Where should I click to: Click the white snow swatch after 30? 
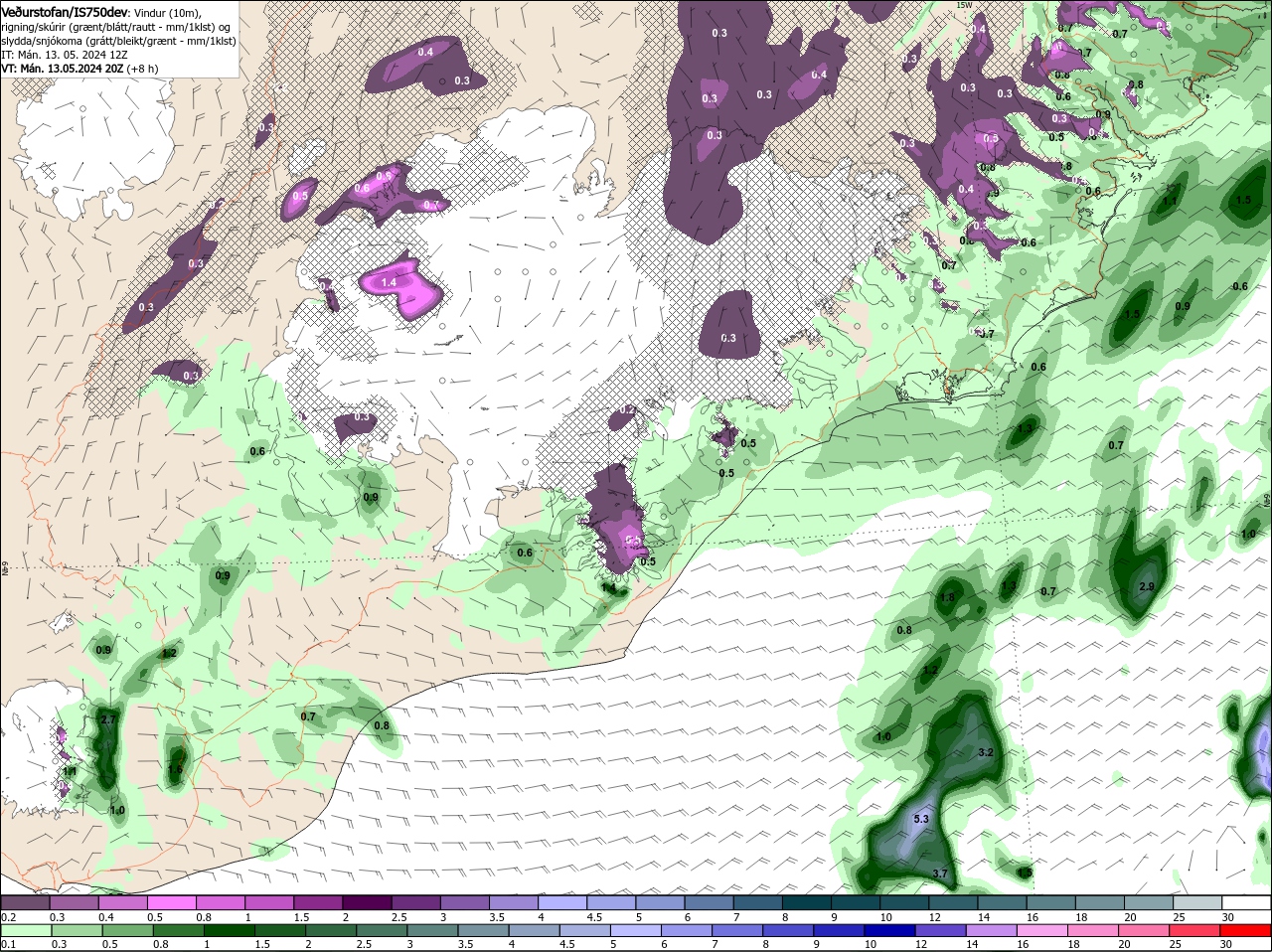click(x=1247, y=902)
